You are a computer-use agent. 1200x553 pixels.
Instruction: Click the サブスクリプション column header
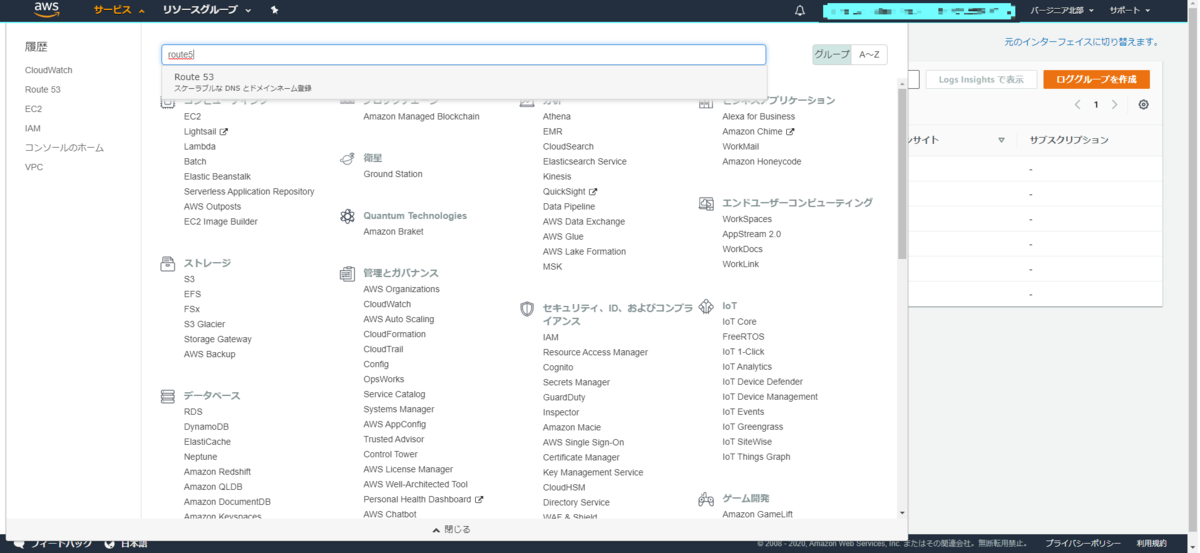[1069, 140]
